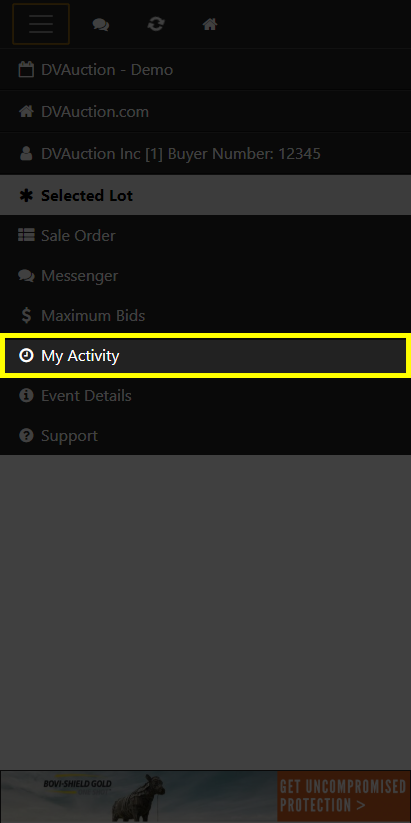Click the asterisk icon on Selected Lot
This screenshot has width=411, height=823.
[x=26, y=195]
